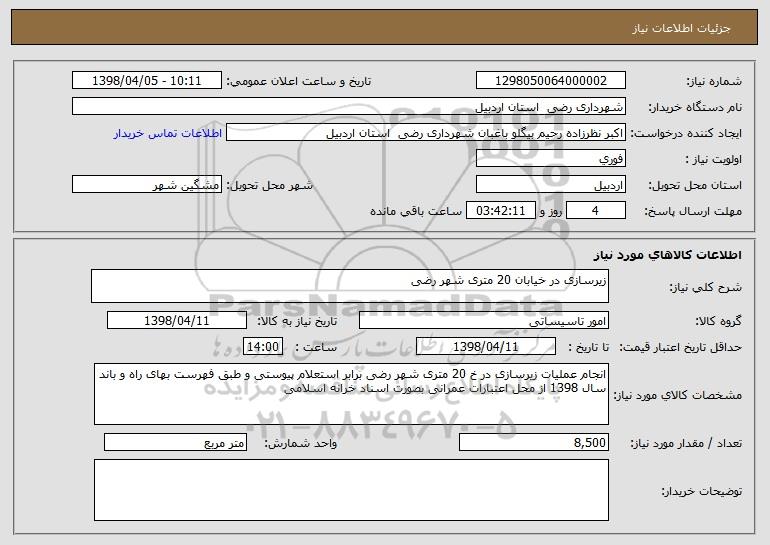This screenshot has width=770, height=545.
Task: Select the label توضیحات خریدار
Action: tap(702, 491)
